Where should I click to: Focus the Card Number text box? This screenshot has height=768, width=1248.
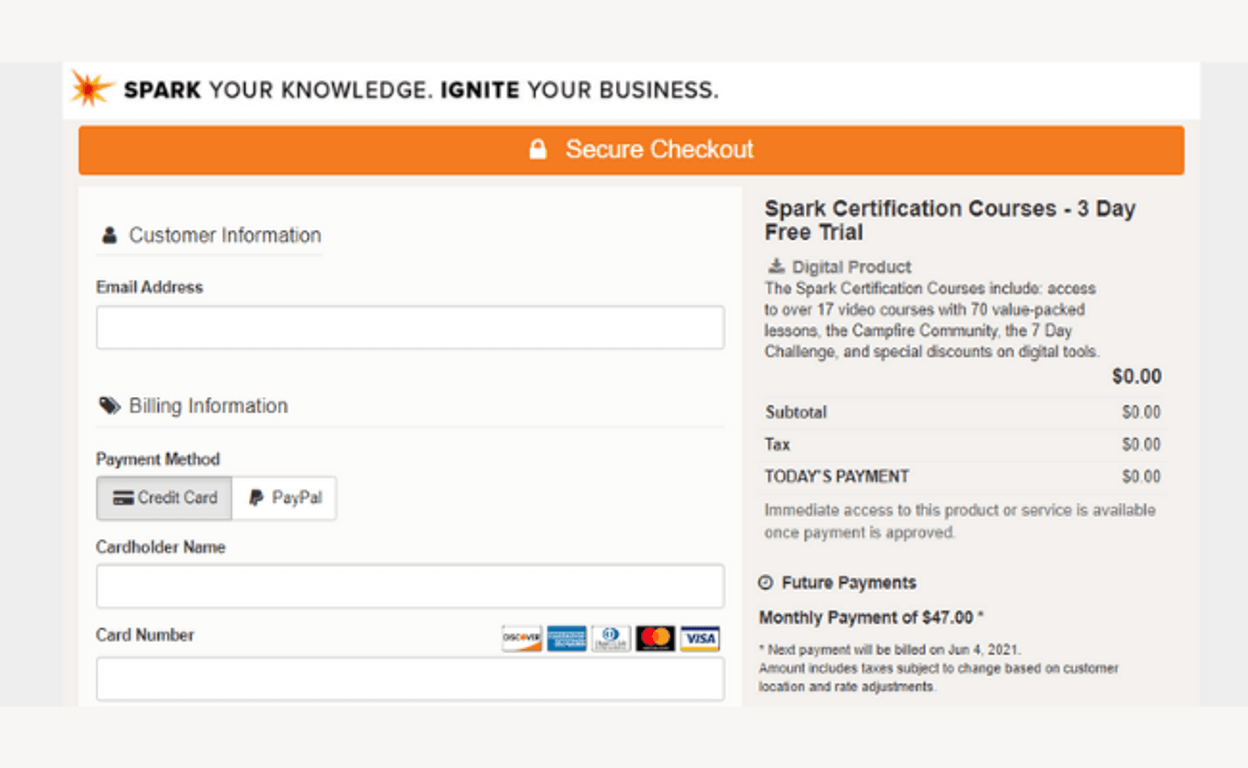coord(410,679)
